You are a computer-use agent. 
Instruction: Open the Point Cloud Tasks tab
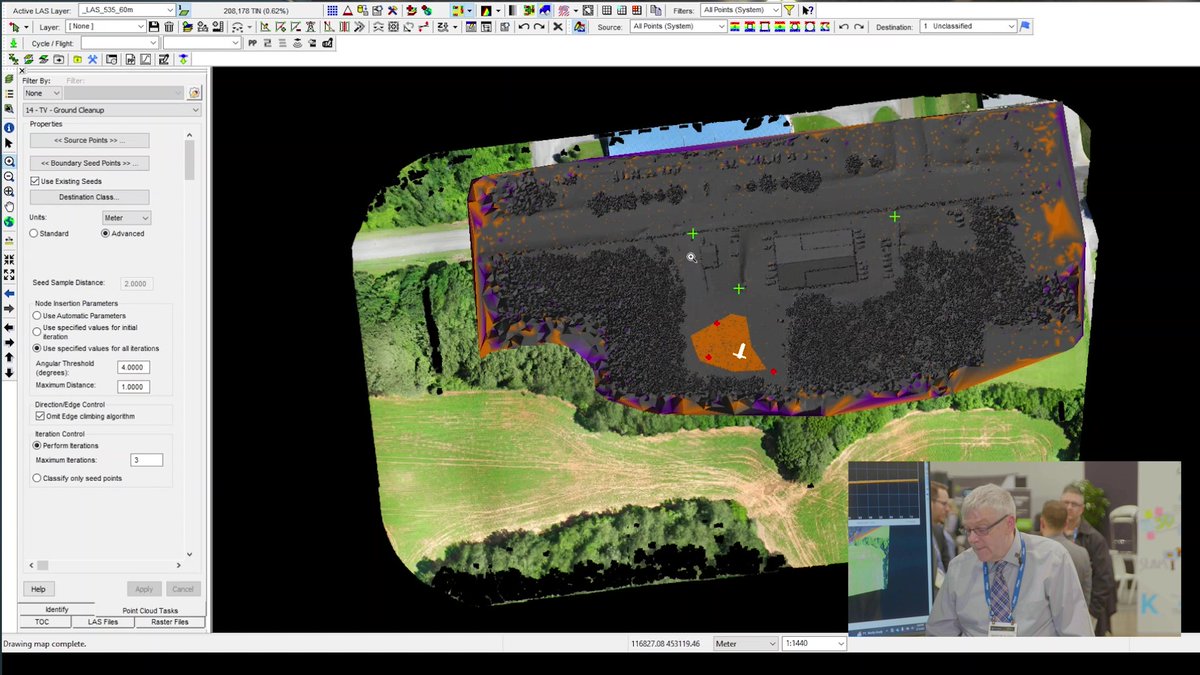[x=150, y=610]
